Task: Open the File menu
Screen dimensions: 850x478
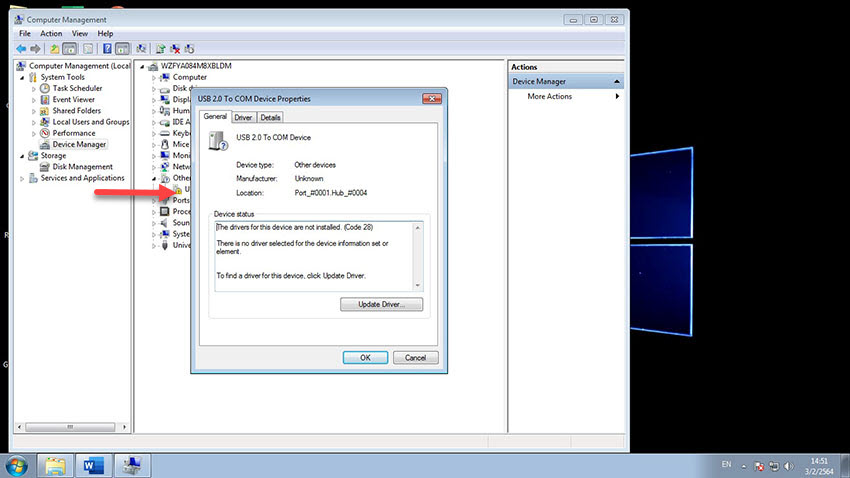Action: pos(25,34)
